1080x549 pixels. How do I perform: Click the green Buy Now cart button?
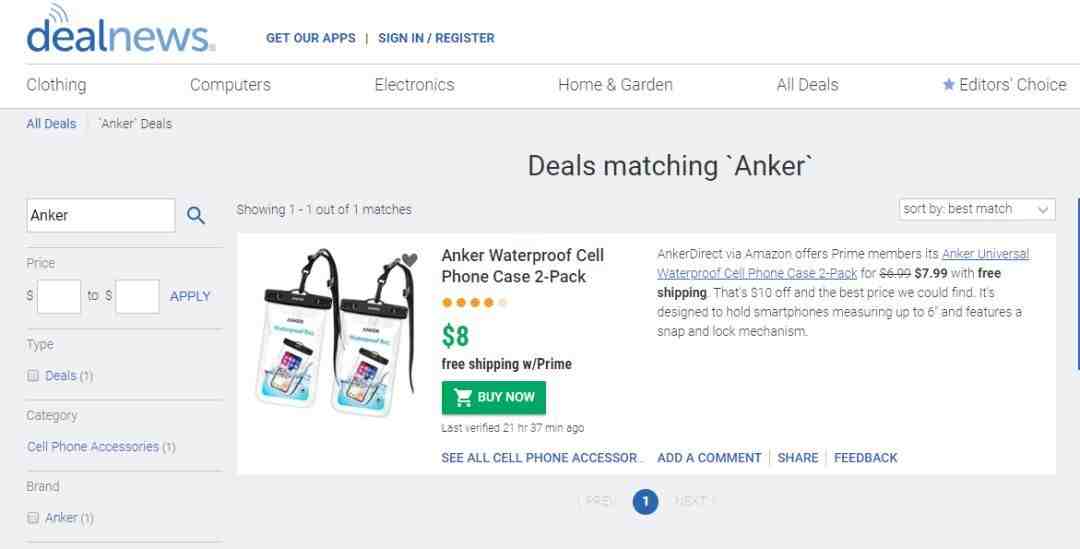tap(494, 397)
